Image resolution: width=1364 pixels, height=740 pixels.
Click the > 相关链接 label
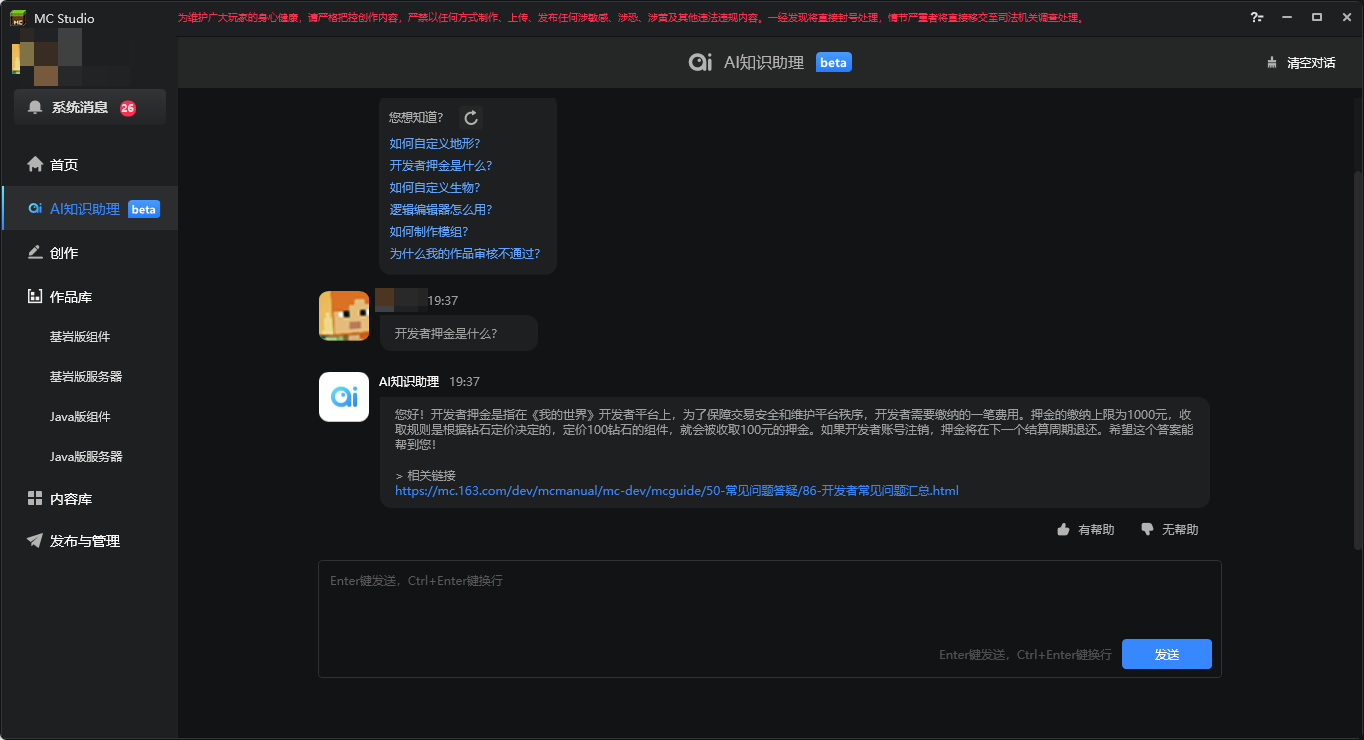[x=425, y=475]
